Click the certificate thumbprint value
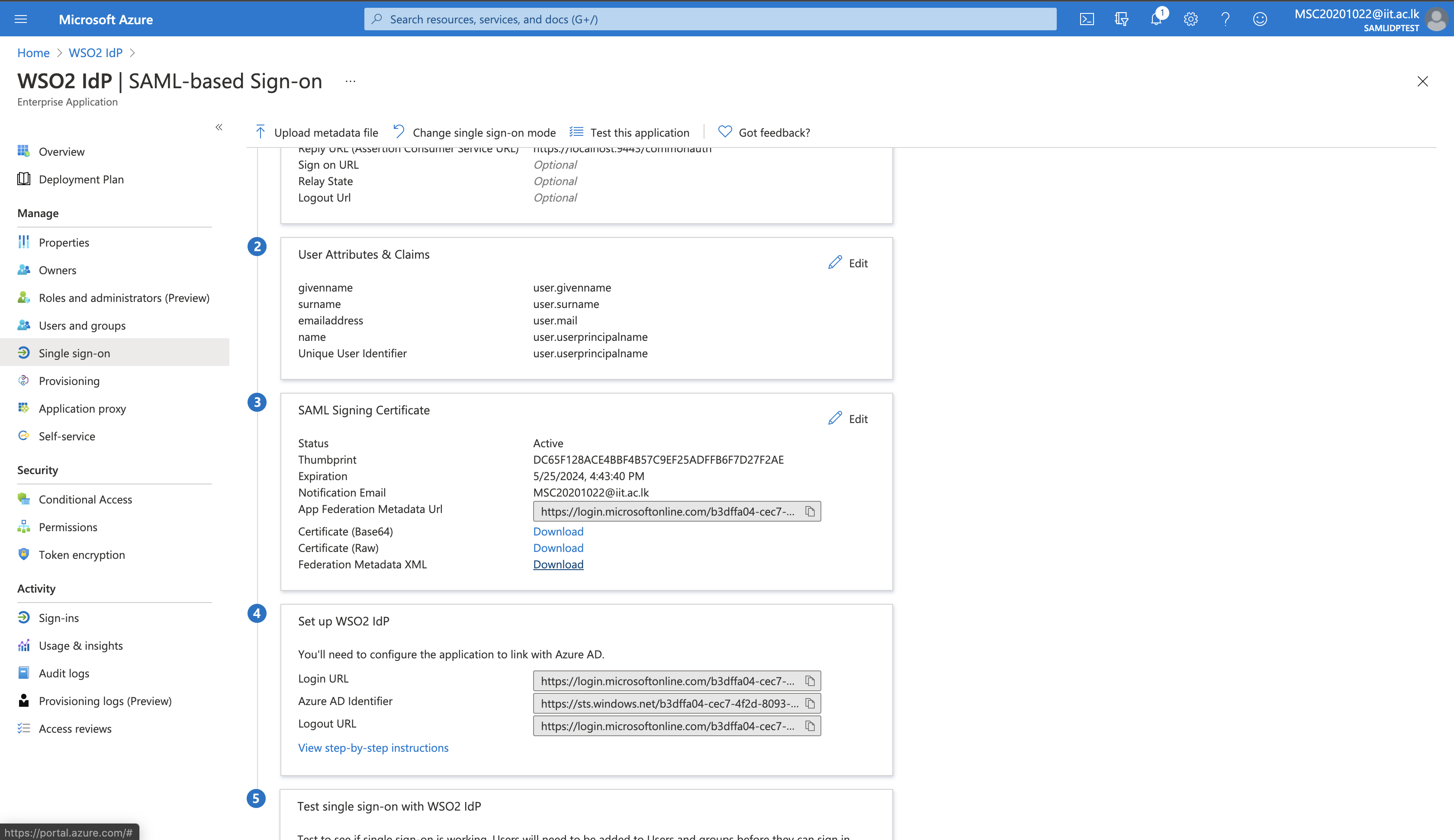Viewport: 1454px width, 840px height. point(658,460)
